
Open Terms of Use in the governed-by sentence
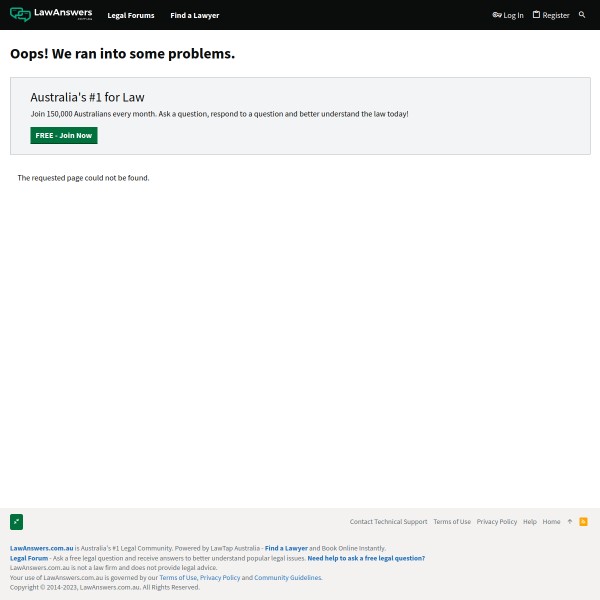(x=178, y=577)
